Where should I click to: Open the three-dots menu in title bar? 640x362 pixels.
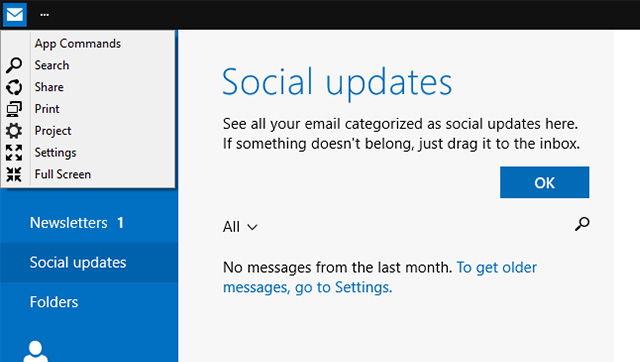(x=44, y=15)
